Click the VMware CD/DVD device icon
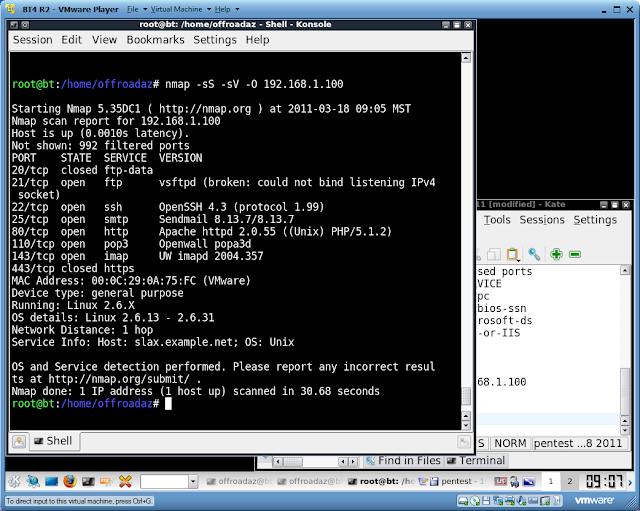640x511 pixels. pyautogui.click(x=475, y=500)
